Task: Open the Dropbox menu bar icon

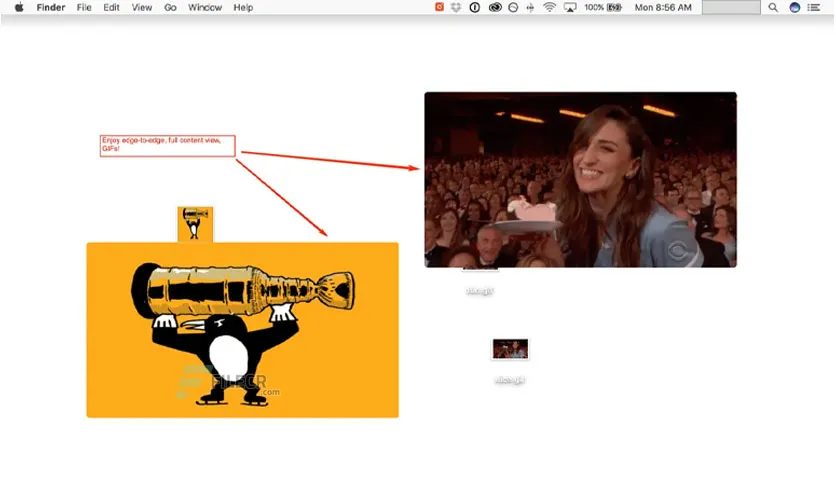Action: click(456, 7)
